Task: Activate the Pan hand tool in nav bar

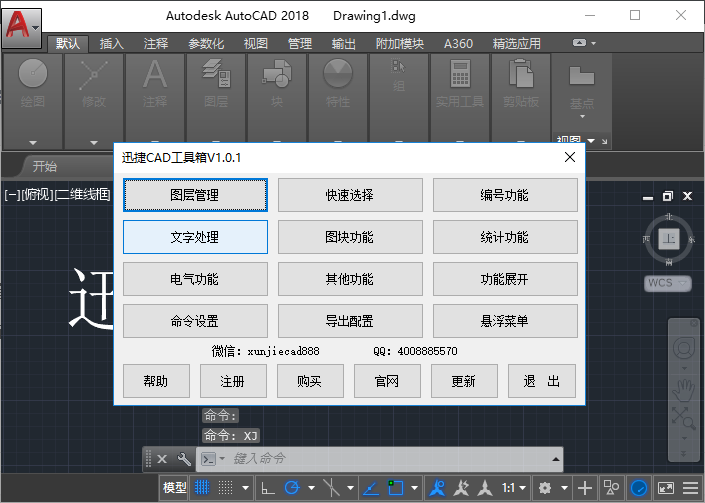Action: tap(684, 390)
